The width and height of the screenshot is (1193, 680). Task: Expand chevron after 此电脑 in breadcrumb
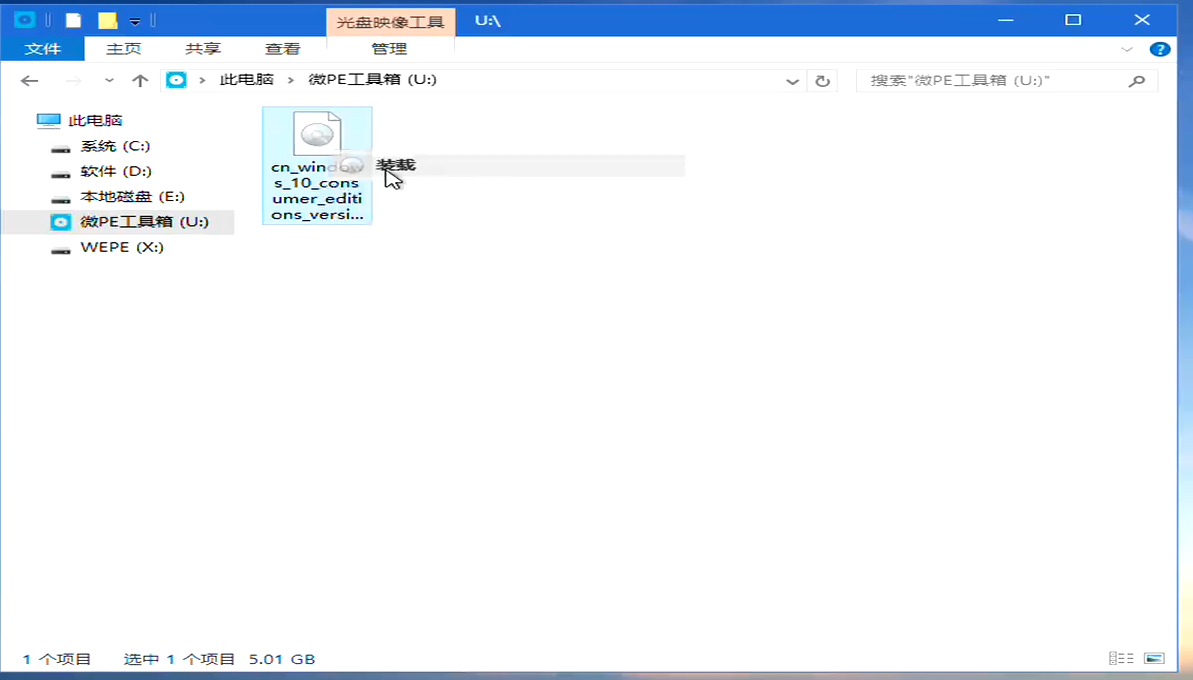[291, 80]
